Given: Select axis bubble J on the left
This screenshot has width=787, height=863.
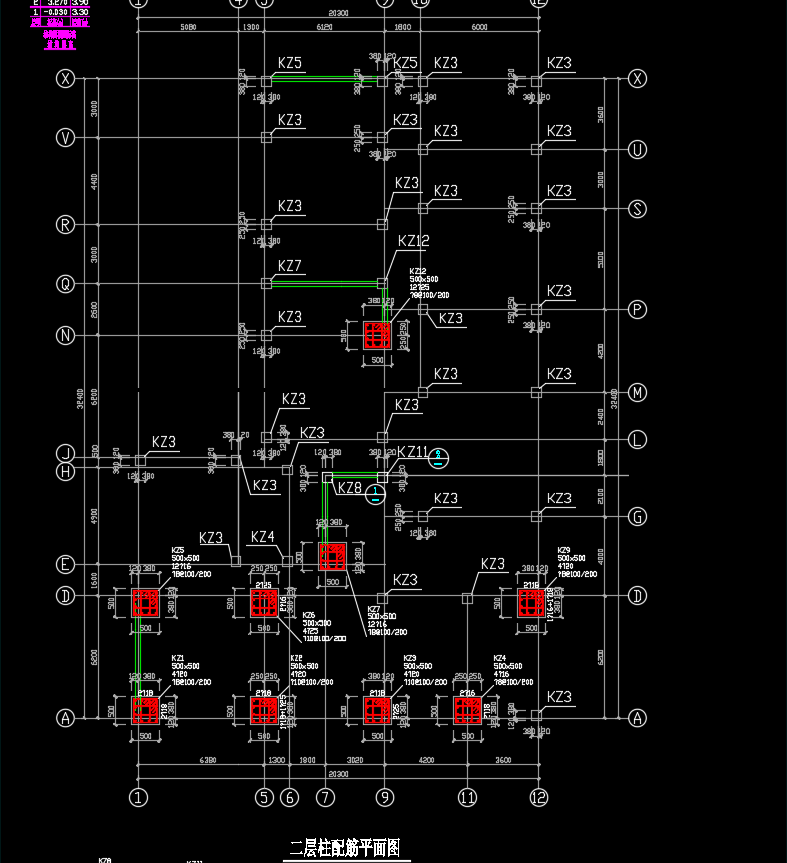Looking at the screenshot, I should (65, 454).
